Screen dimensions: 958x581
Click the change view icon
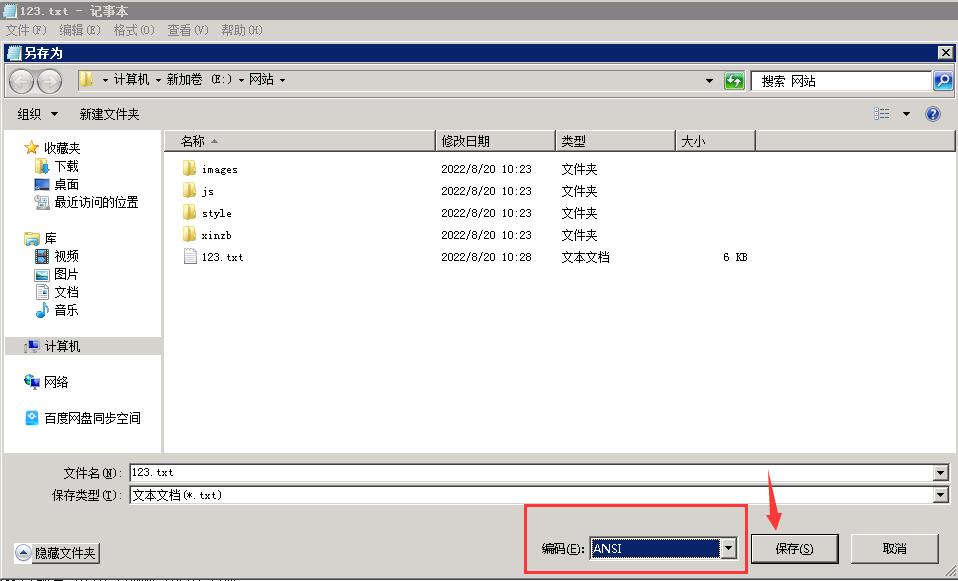point(882,114)
